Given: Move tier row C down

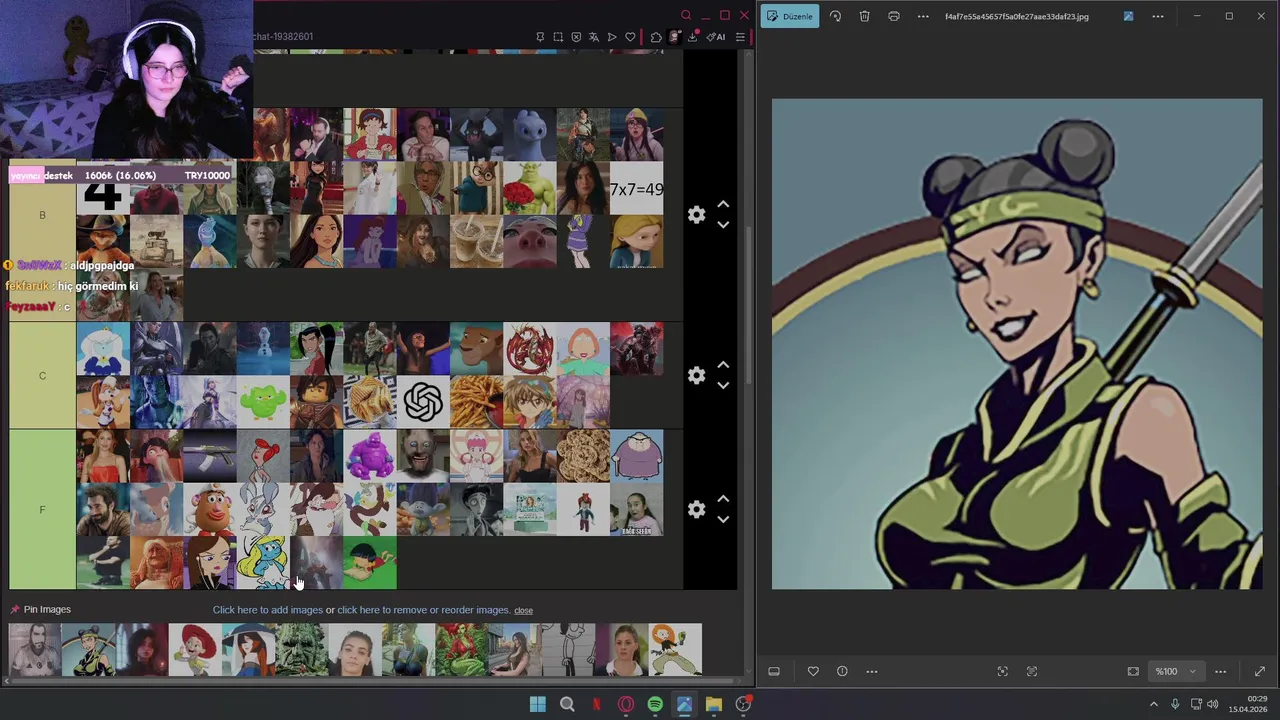Looking at the screenshot, I should 723,385.
